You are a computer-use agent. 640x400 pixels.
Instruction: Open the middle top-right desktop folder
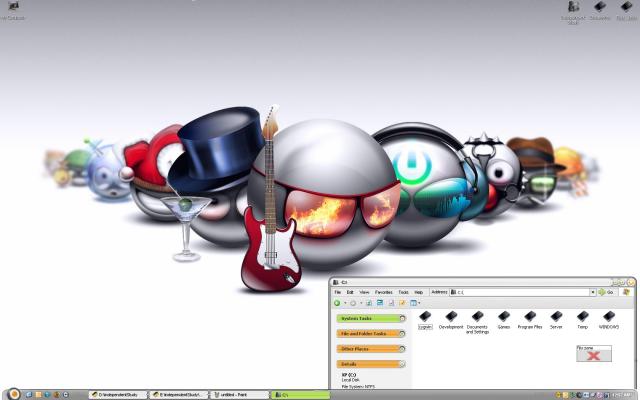(600, 11)
